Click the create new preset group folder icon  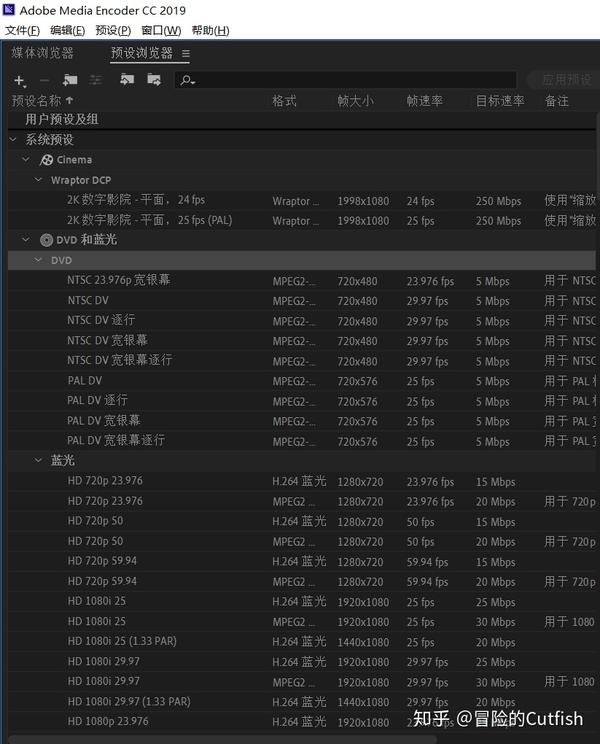tap(70, 80)
